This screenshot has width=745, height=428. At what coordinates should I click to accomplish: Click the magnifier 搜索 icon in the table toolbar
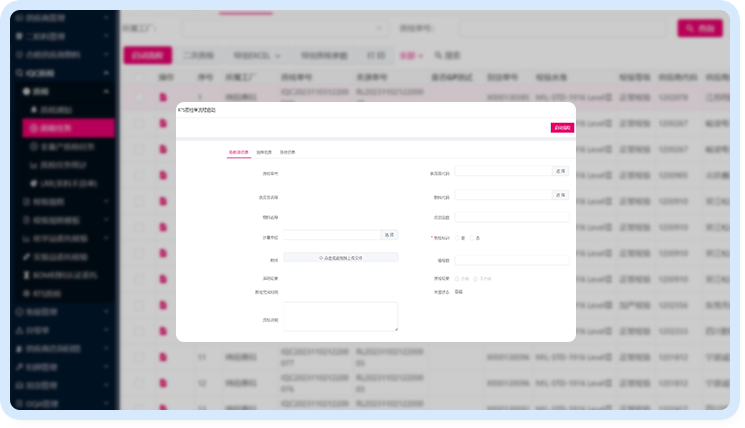pos(437,55)
